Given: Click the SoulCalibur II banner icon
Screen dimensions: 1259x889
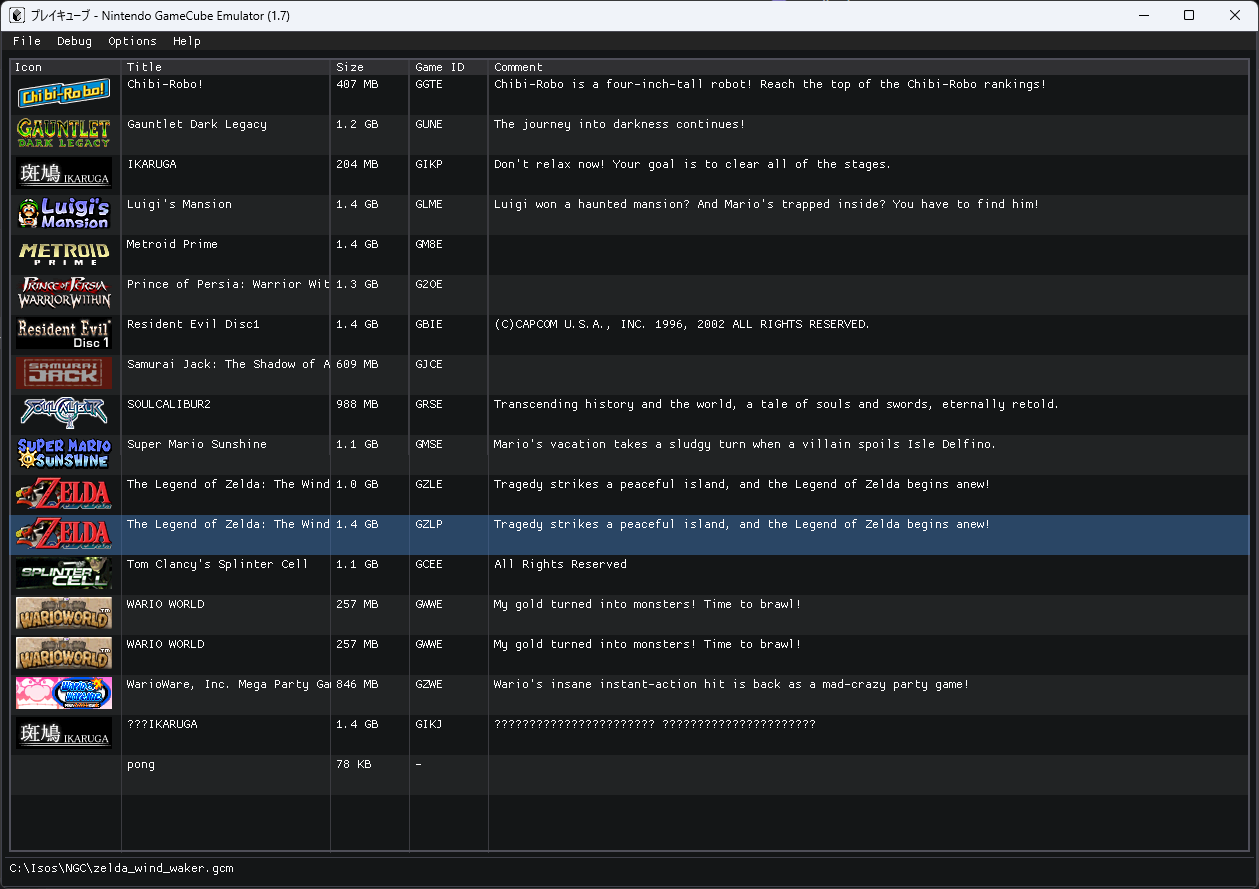Looking at the screenshot, I should tap(64, 414).
